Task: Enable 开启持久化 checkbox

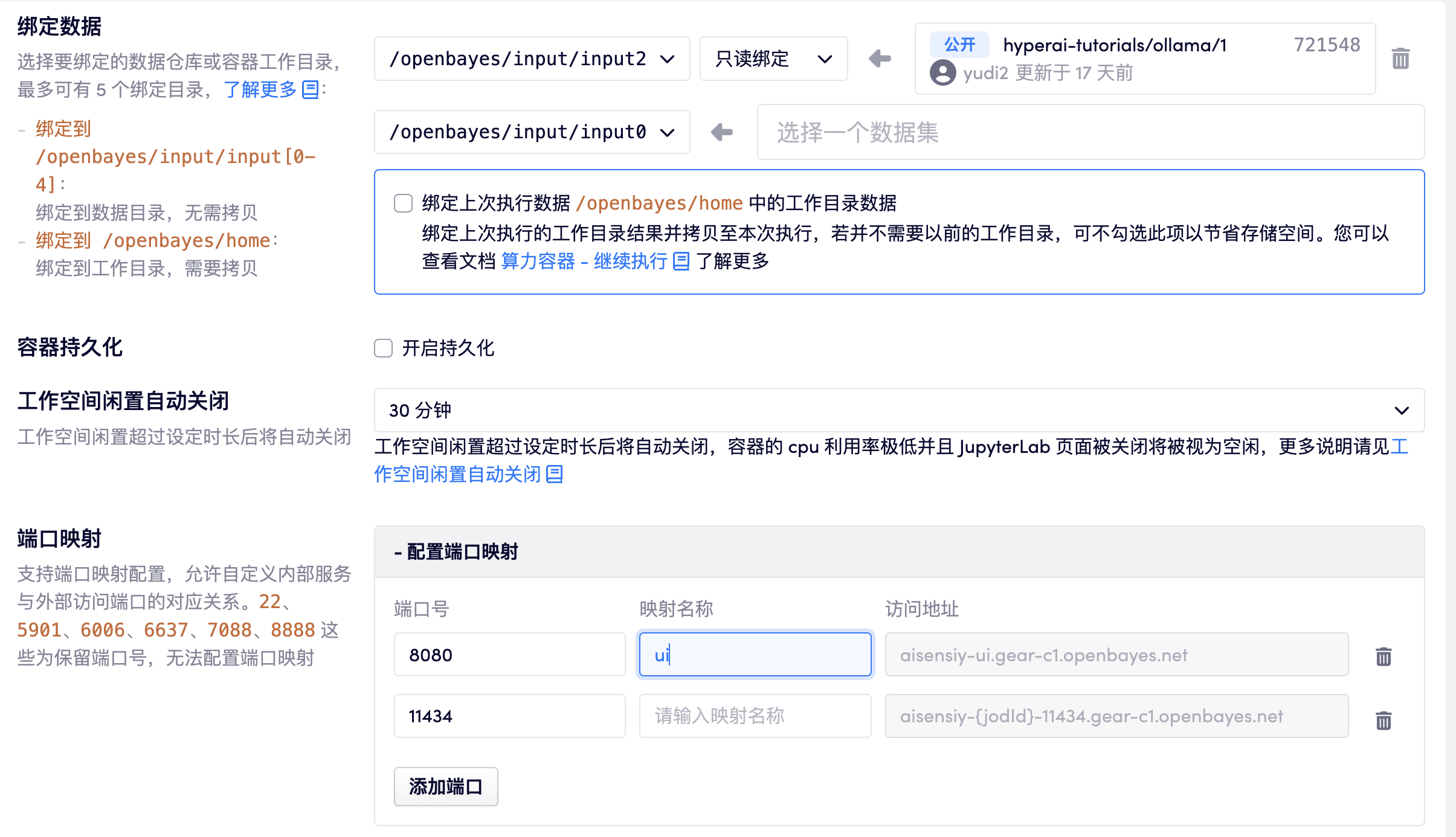Action: point(384,348)
